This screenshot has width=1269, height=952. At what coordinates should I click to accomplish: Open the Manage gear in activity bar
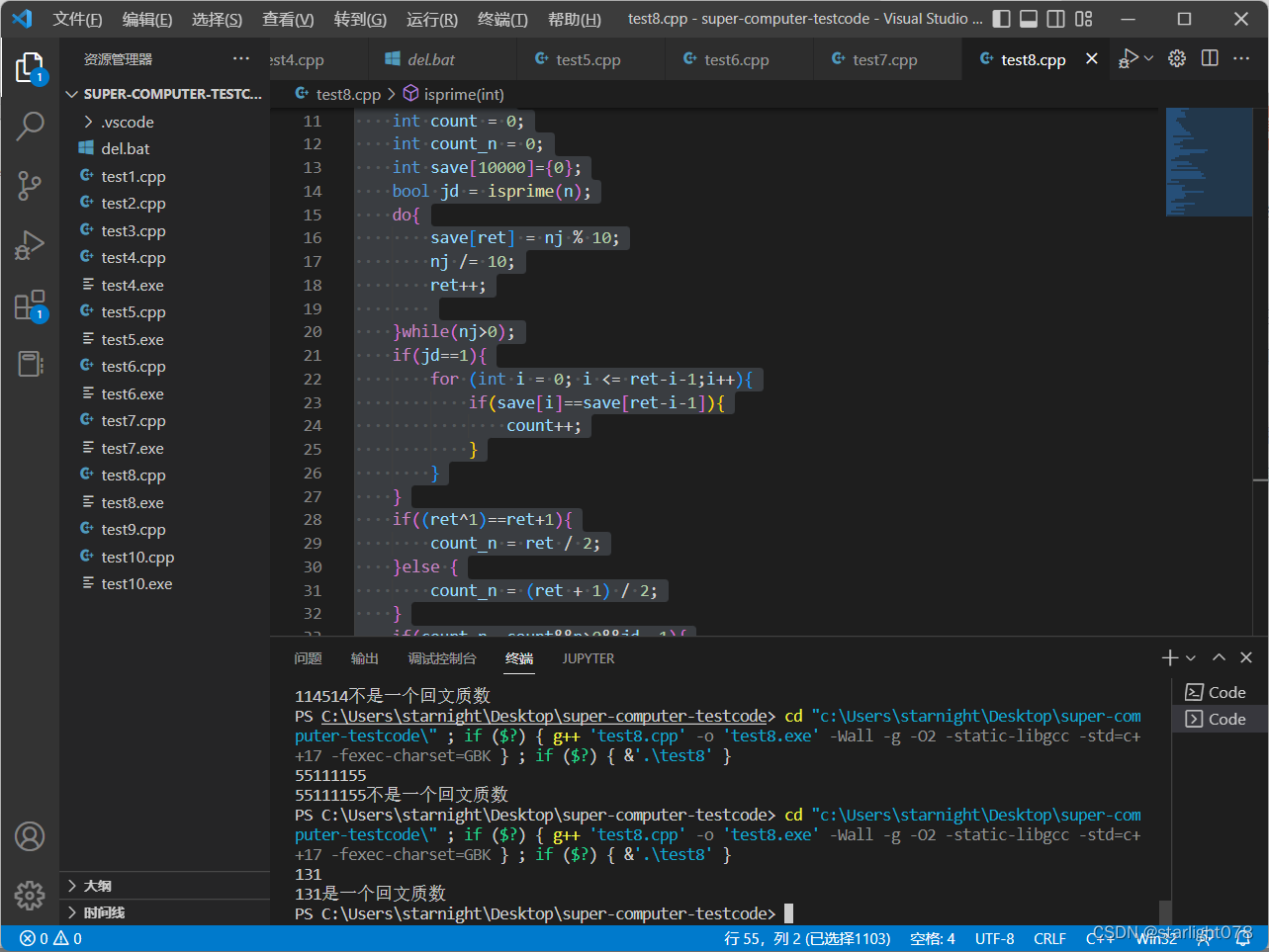click(30, 896)
